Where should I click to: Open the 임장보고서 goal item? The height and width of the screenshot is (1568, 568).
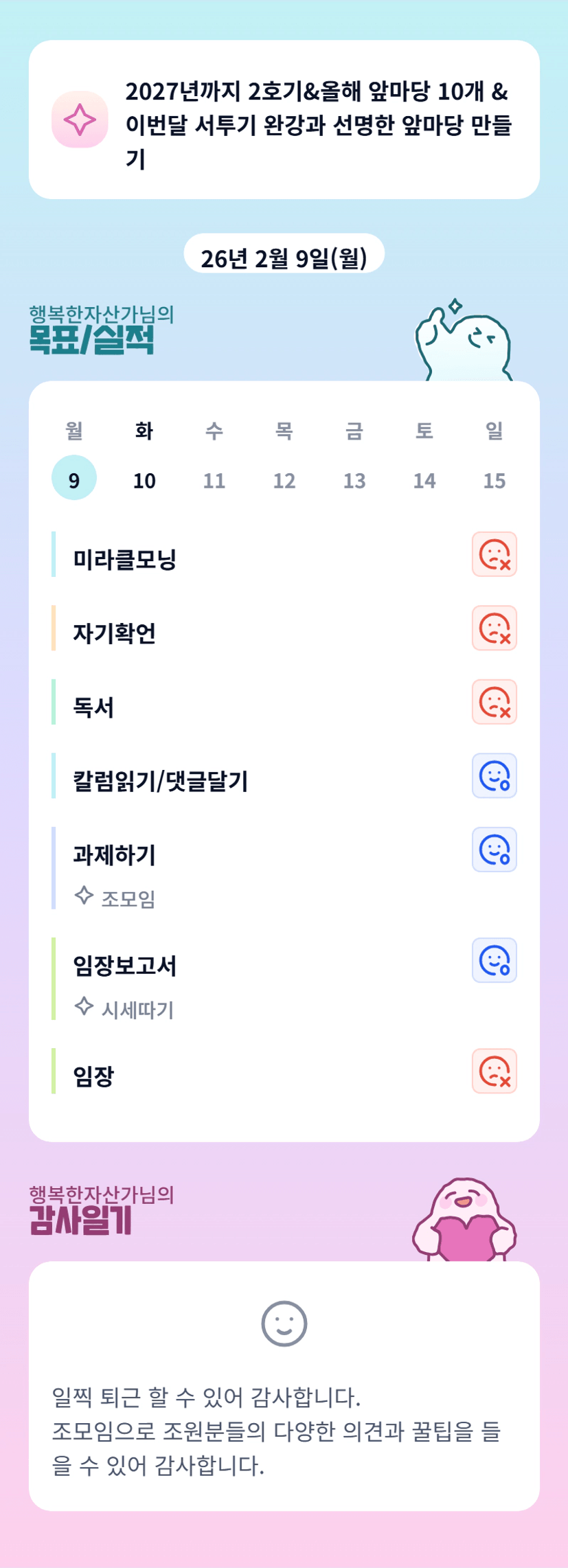(125, 966)
